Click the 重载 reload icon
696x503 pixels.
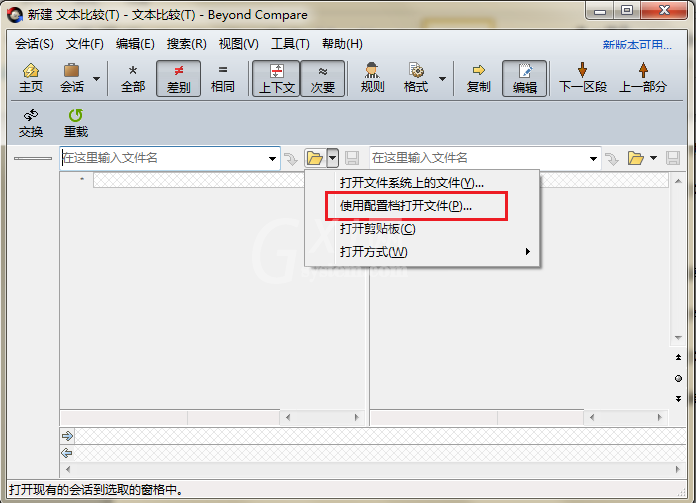tap(76, 123)
